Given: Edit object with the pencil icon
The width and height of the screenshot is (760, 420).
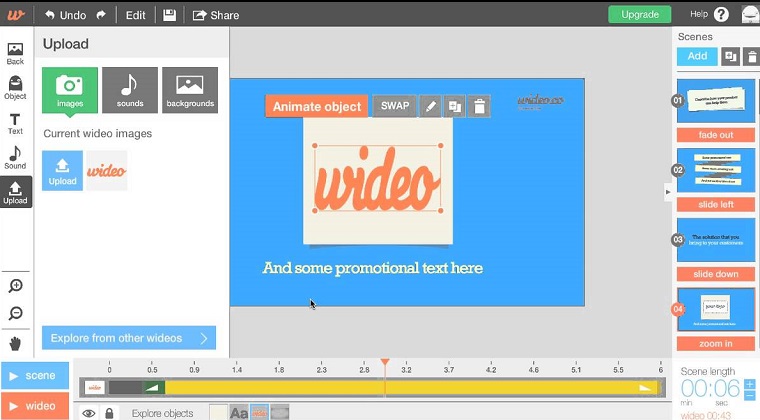Looking at the screenshot, I should point(430,106).
